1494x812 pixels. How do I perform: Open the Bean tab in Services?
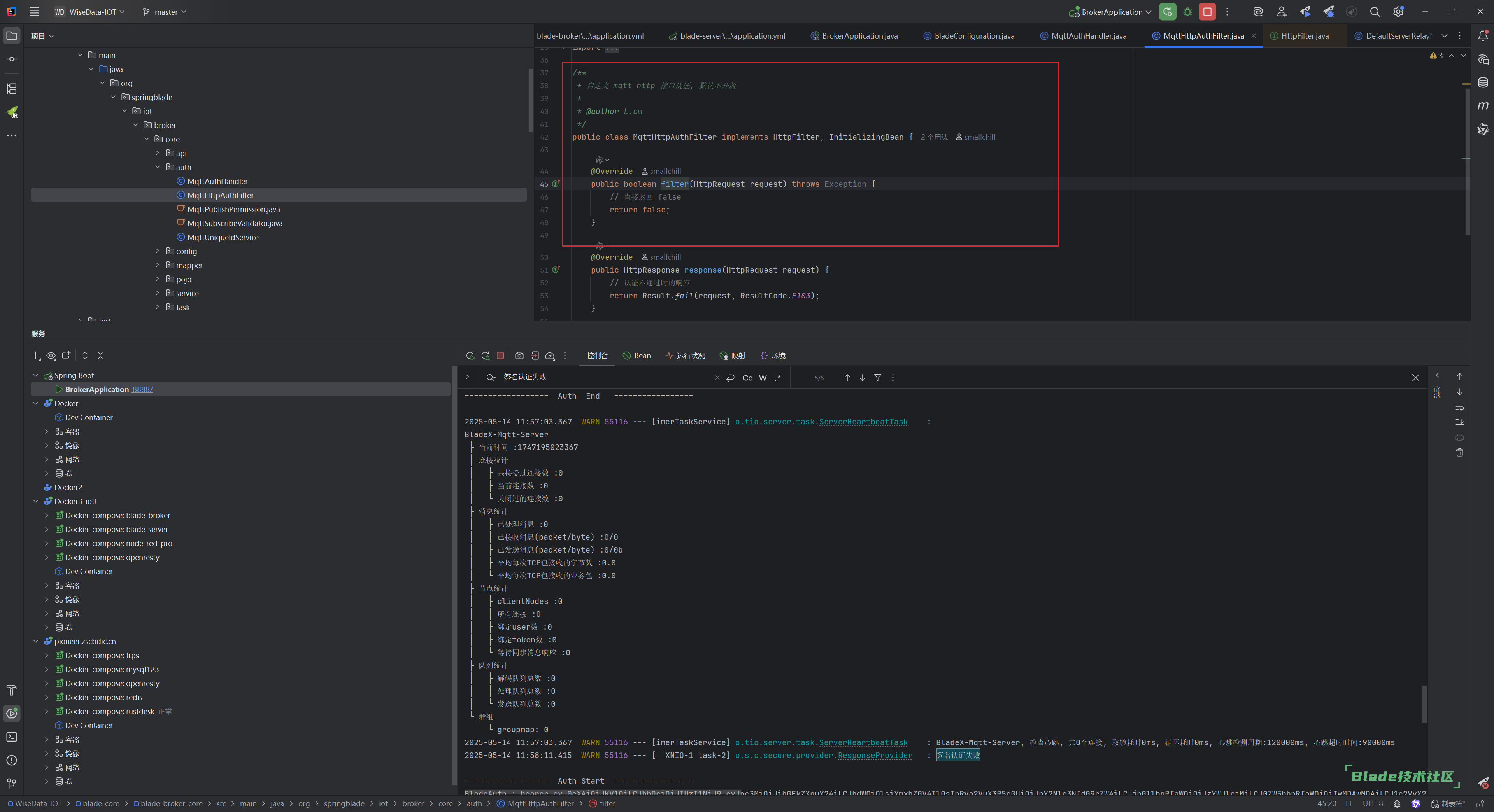point(637,355)
